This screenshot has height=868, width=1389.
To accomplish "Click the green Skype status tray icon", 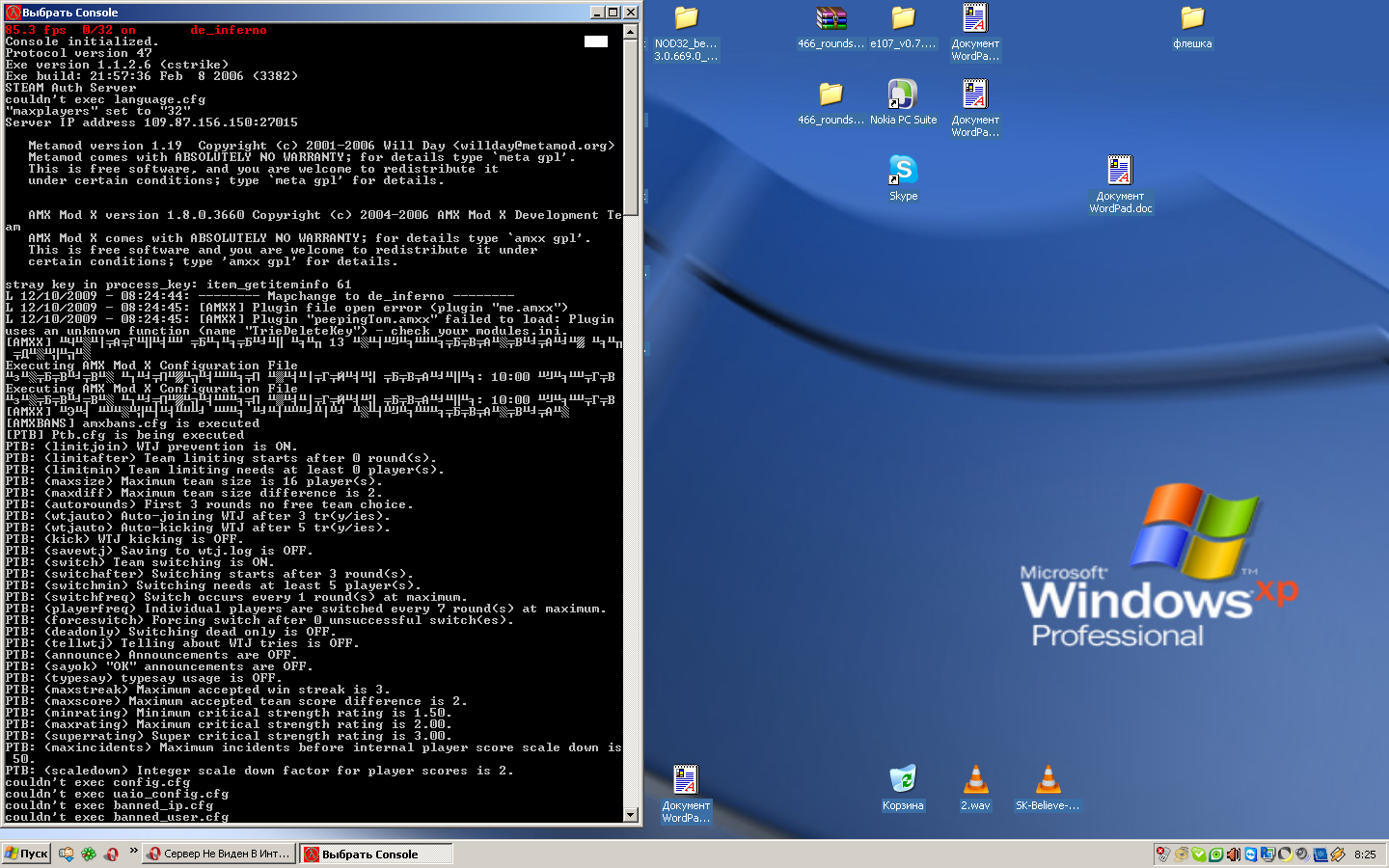I will tap(1198, 854).
